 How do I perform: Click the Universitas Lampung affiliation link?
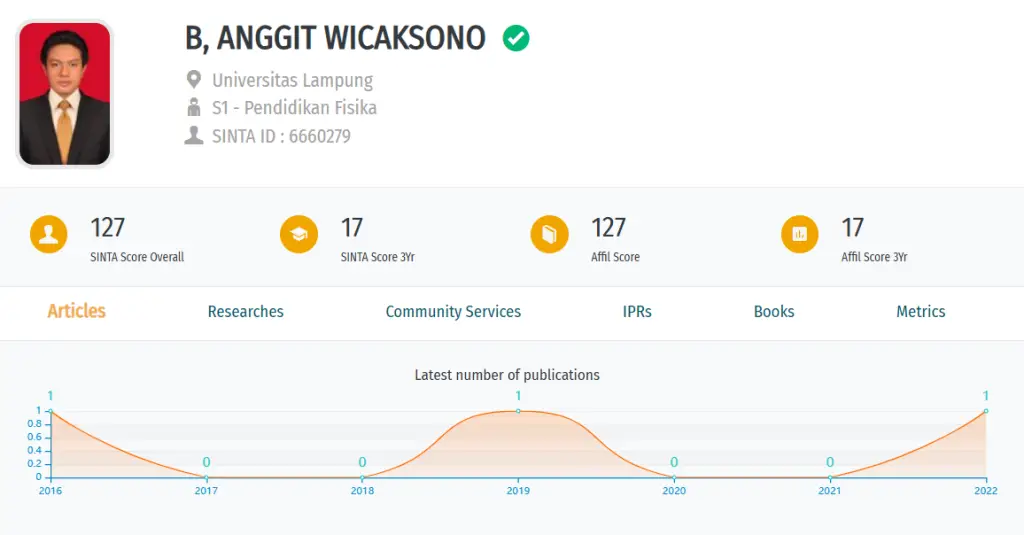pyautogui.click(x=293, y=80)
